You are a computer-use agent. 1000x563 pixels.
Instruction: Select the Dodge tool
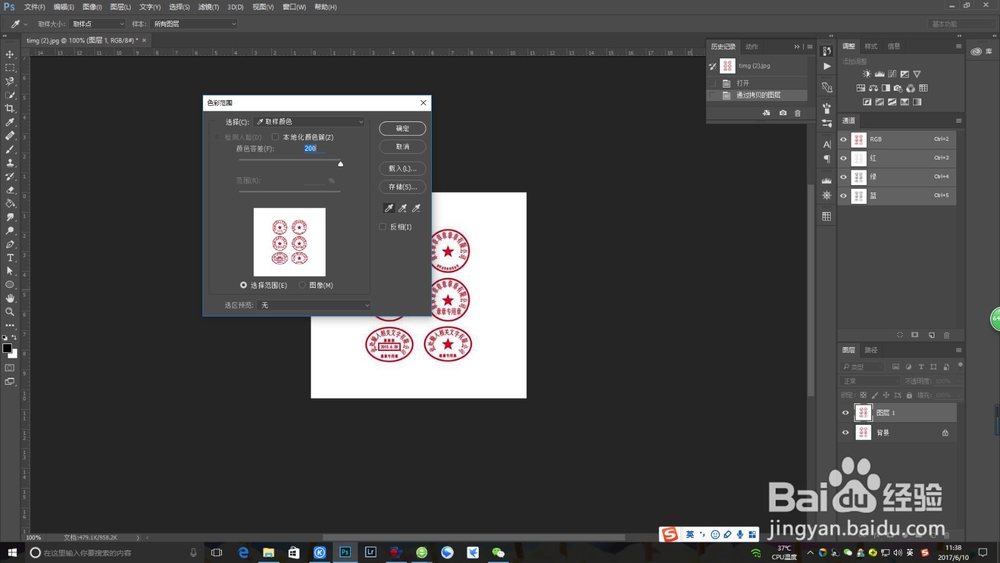(x=10, y=231)
